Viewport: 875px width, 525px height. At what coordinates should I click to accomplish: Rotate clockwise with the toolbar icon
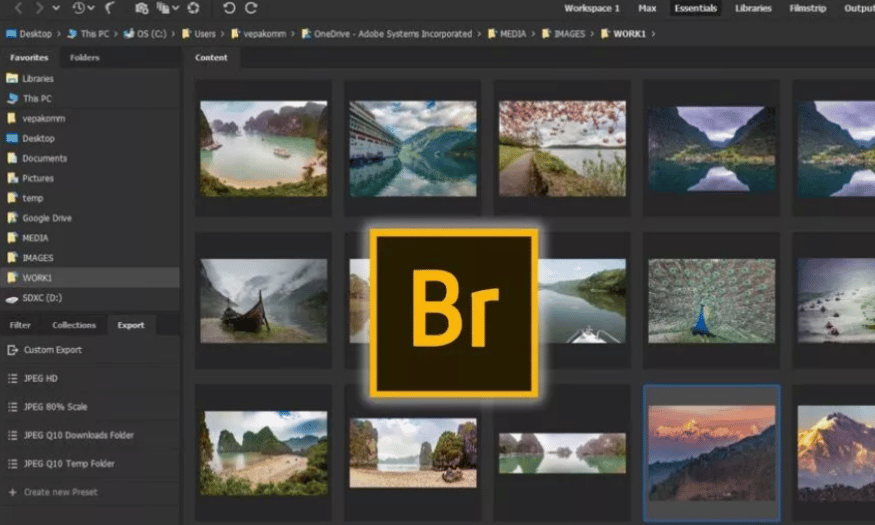click(x=251, y=8)
